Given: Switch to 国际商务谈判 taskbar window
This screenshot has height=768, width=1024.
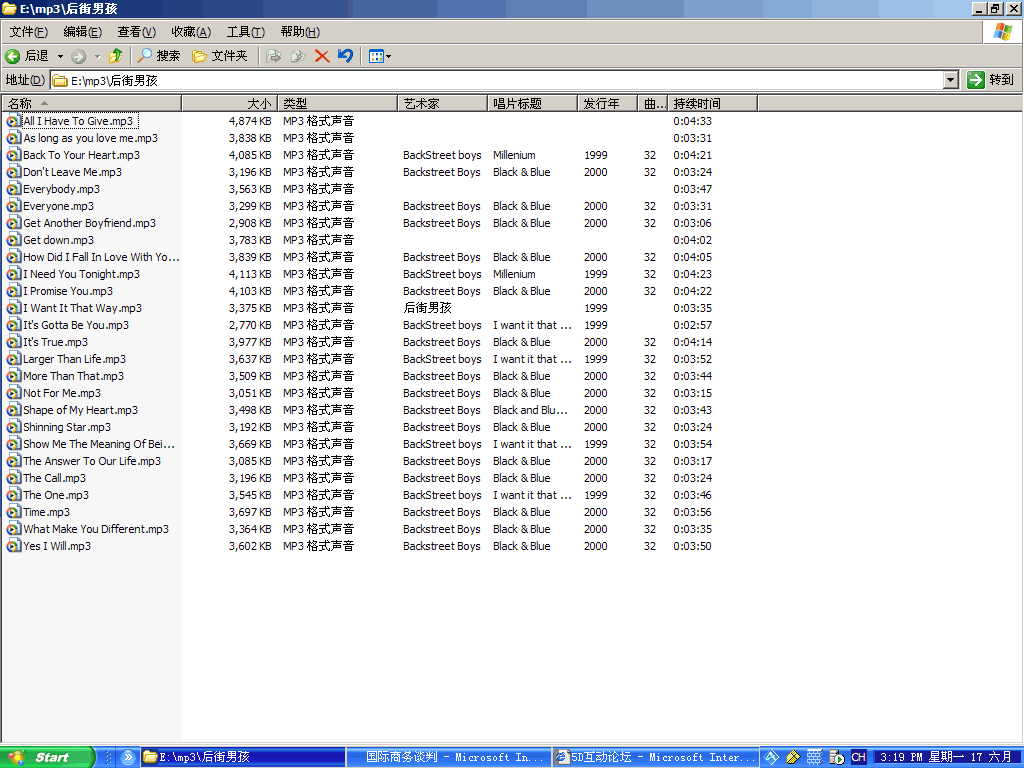Looking at the screenshot, I should (x=447, y=757).
